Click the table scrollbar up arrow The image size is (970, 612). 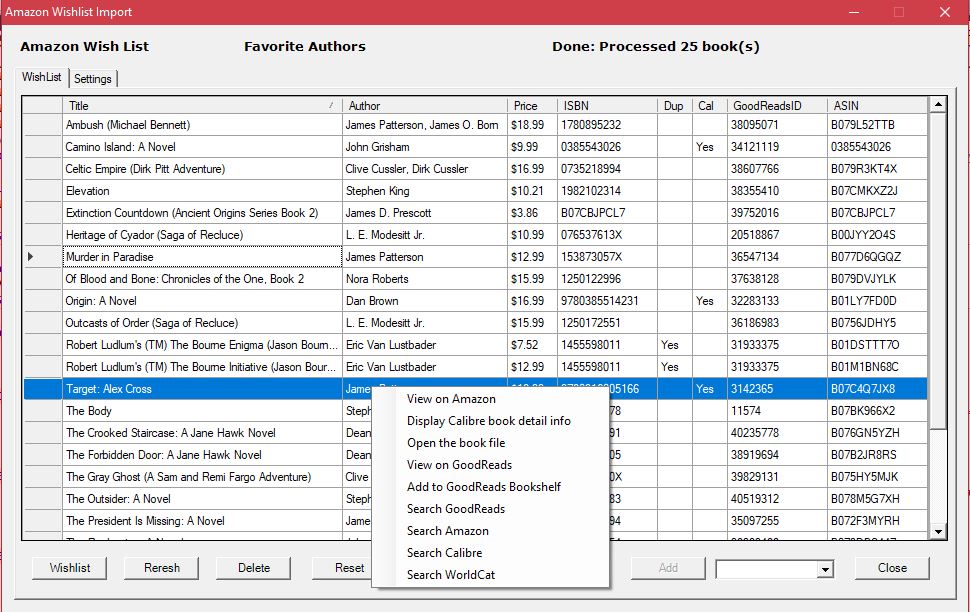click(938, 105)
